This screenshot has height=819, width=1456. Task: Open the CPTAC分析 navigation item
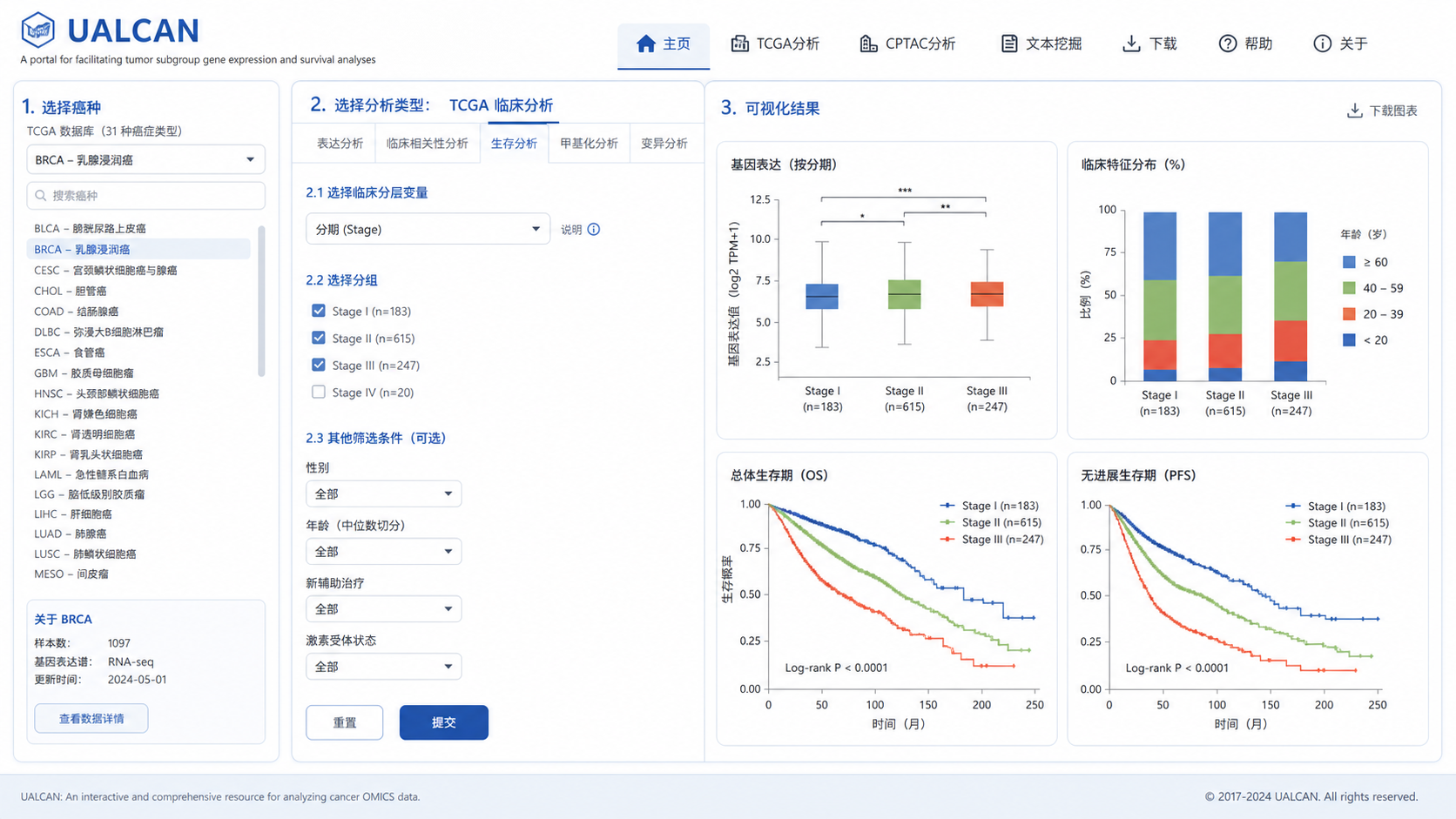pyautogui.click(x=907, y=44)
